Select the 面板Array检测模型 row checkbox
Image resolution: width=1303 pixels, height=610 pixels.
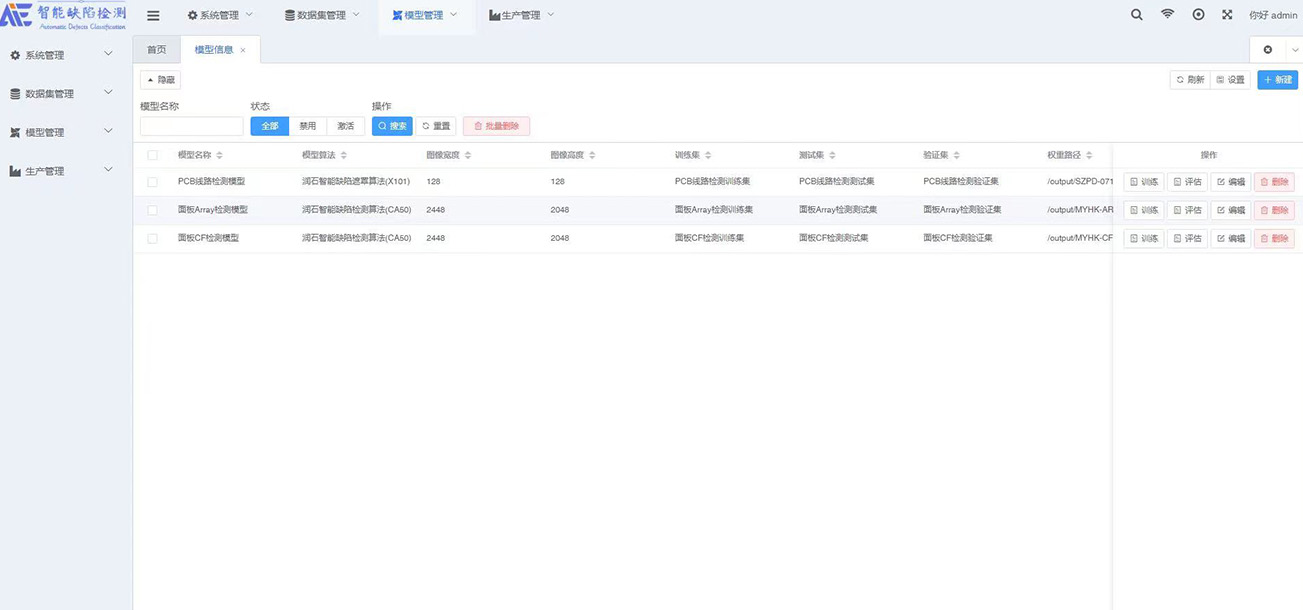pos(152,210)
